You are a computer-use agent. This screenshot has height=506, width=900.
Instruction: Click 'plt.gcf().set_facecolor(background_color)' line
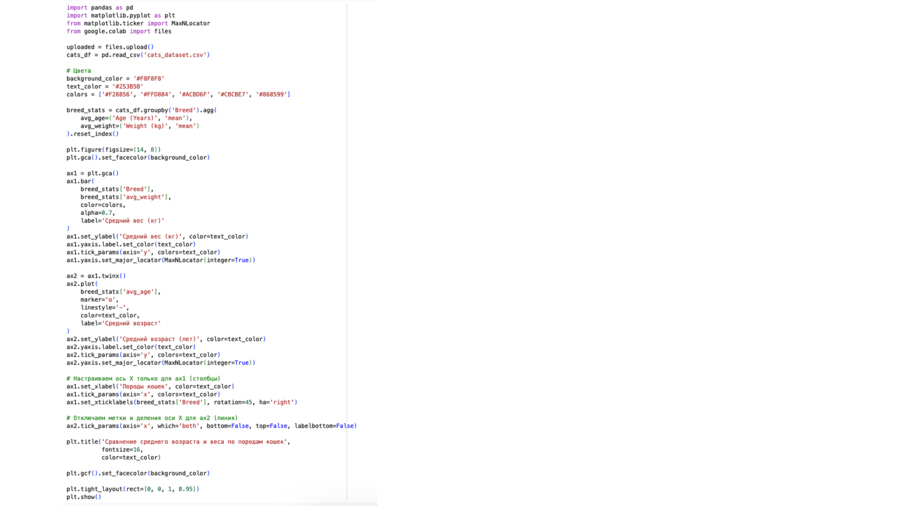point(138,473)
